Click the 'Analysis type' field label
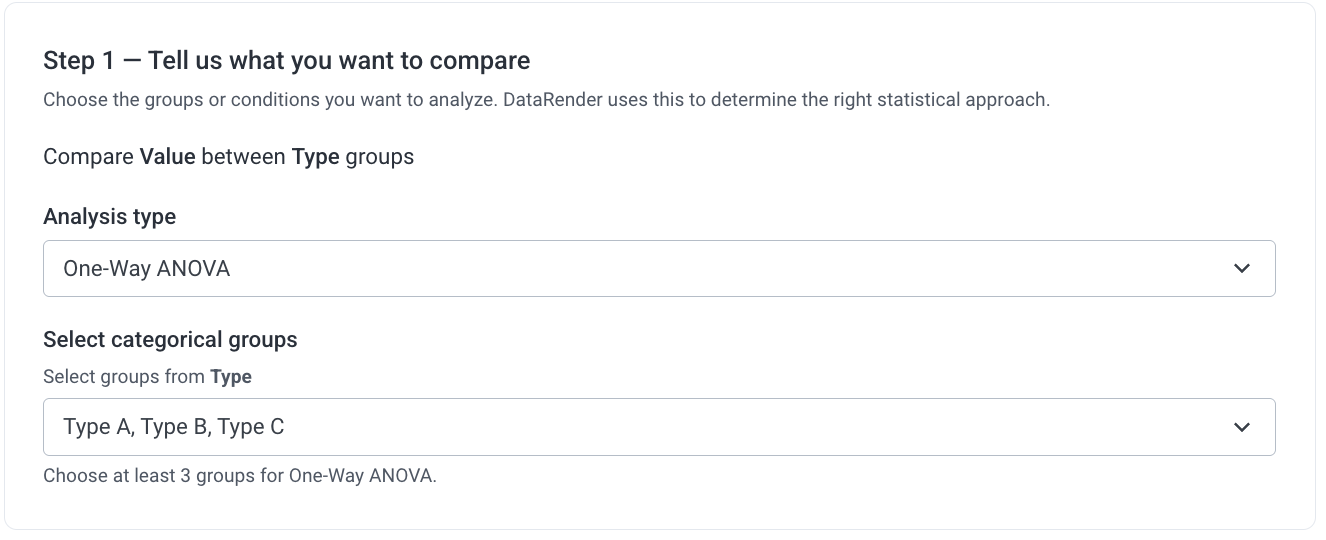 point(110,217)
